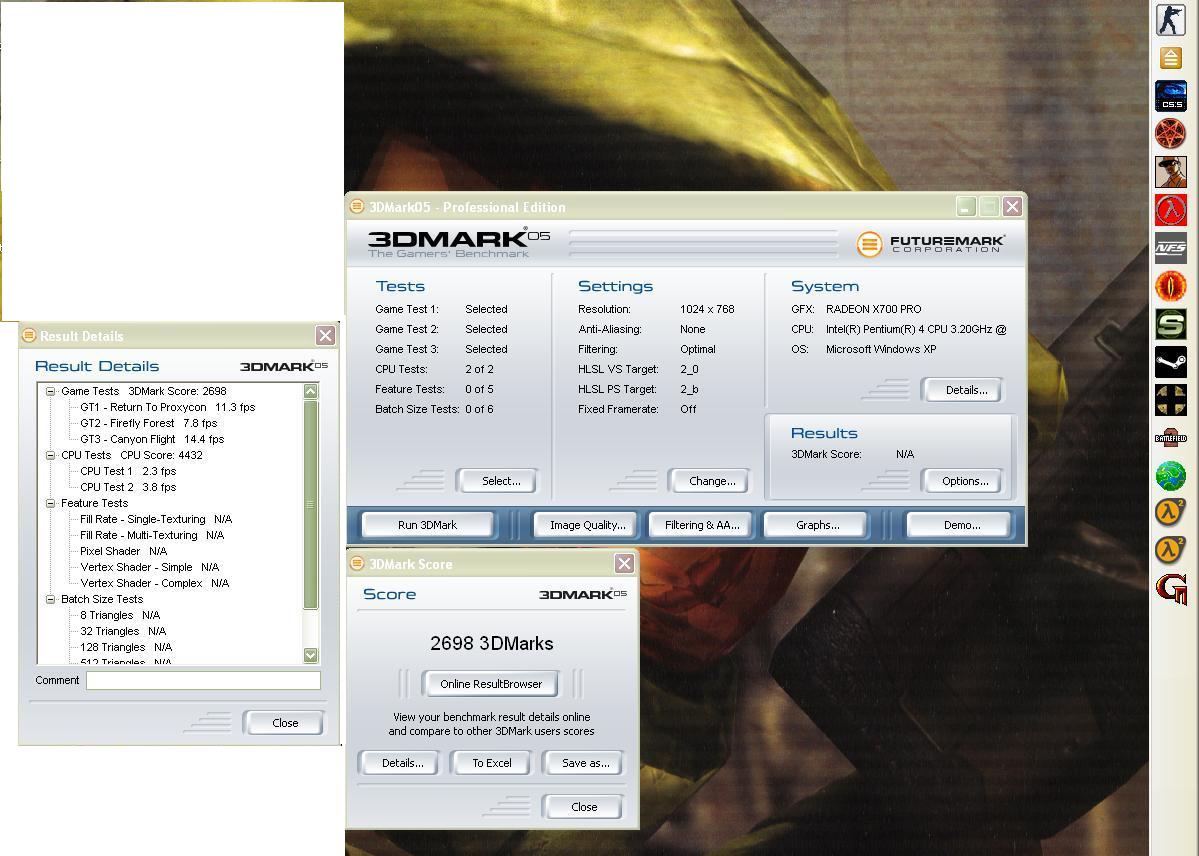
Task: Select the Pixel Shader row
Action: point(123,552)
